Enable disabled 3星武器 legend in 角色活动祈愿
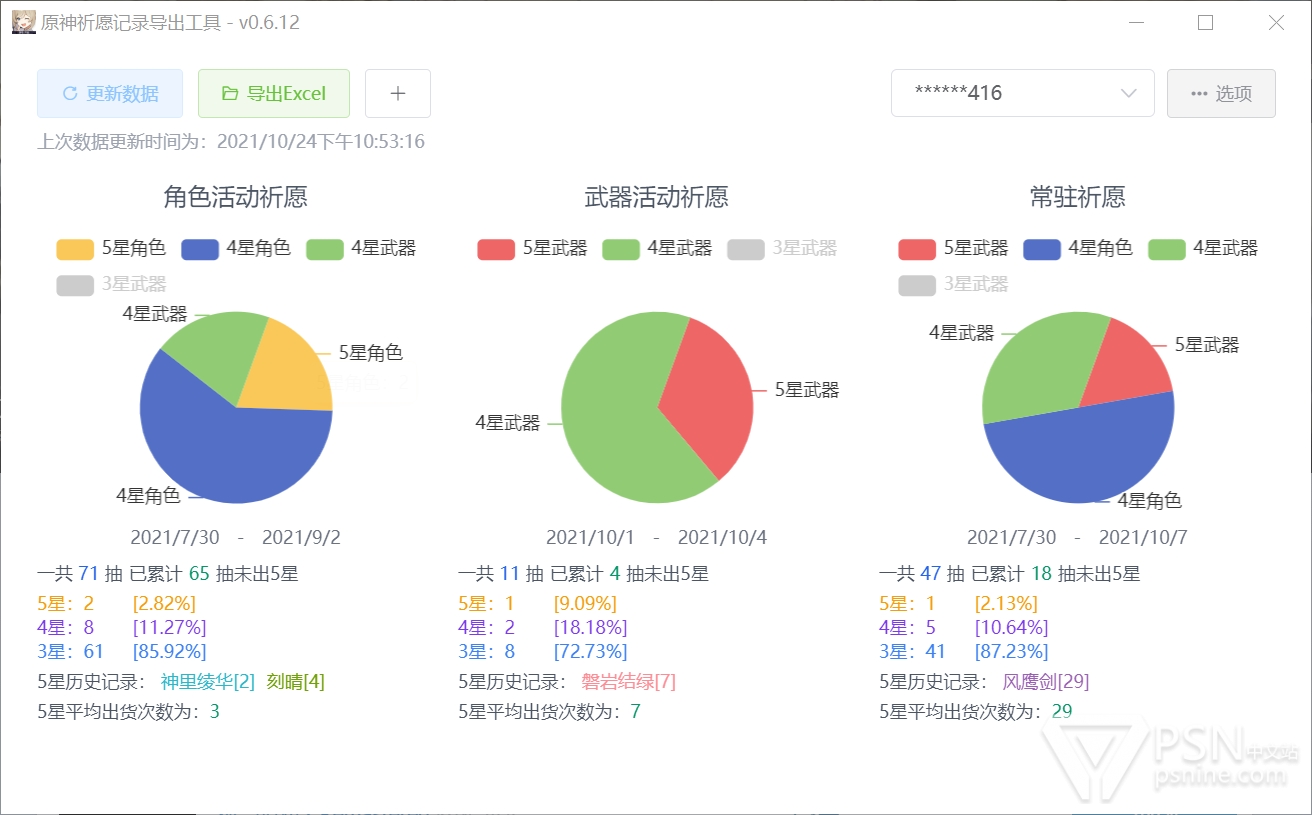Screen dimensions: 1312x815 point(111,284)
